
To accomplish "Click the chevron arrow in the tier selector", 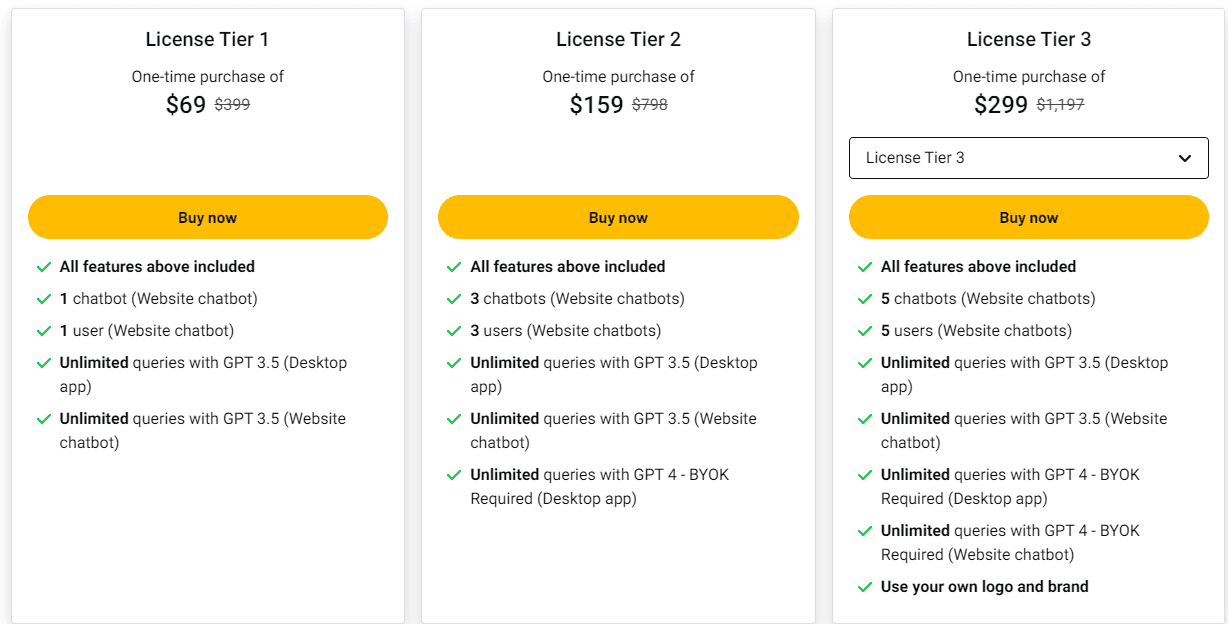I will 1185,158.
